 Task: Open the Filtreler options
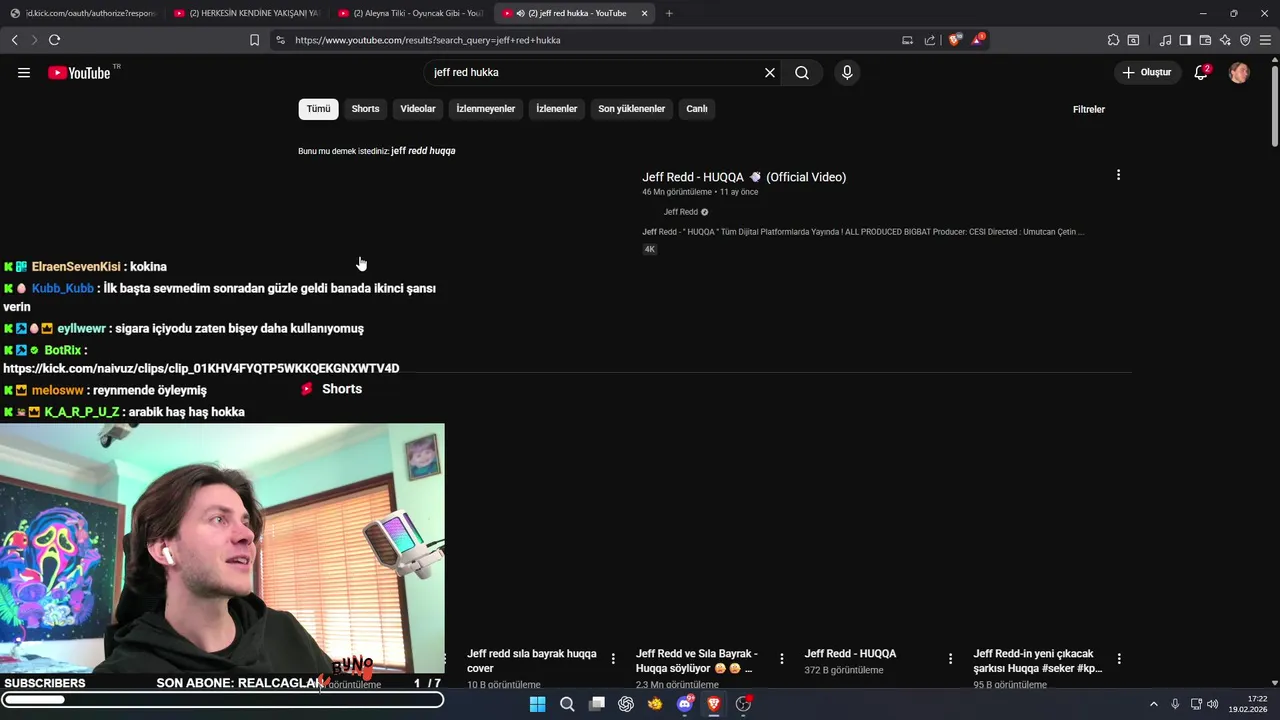tap(1089, 109)
